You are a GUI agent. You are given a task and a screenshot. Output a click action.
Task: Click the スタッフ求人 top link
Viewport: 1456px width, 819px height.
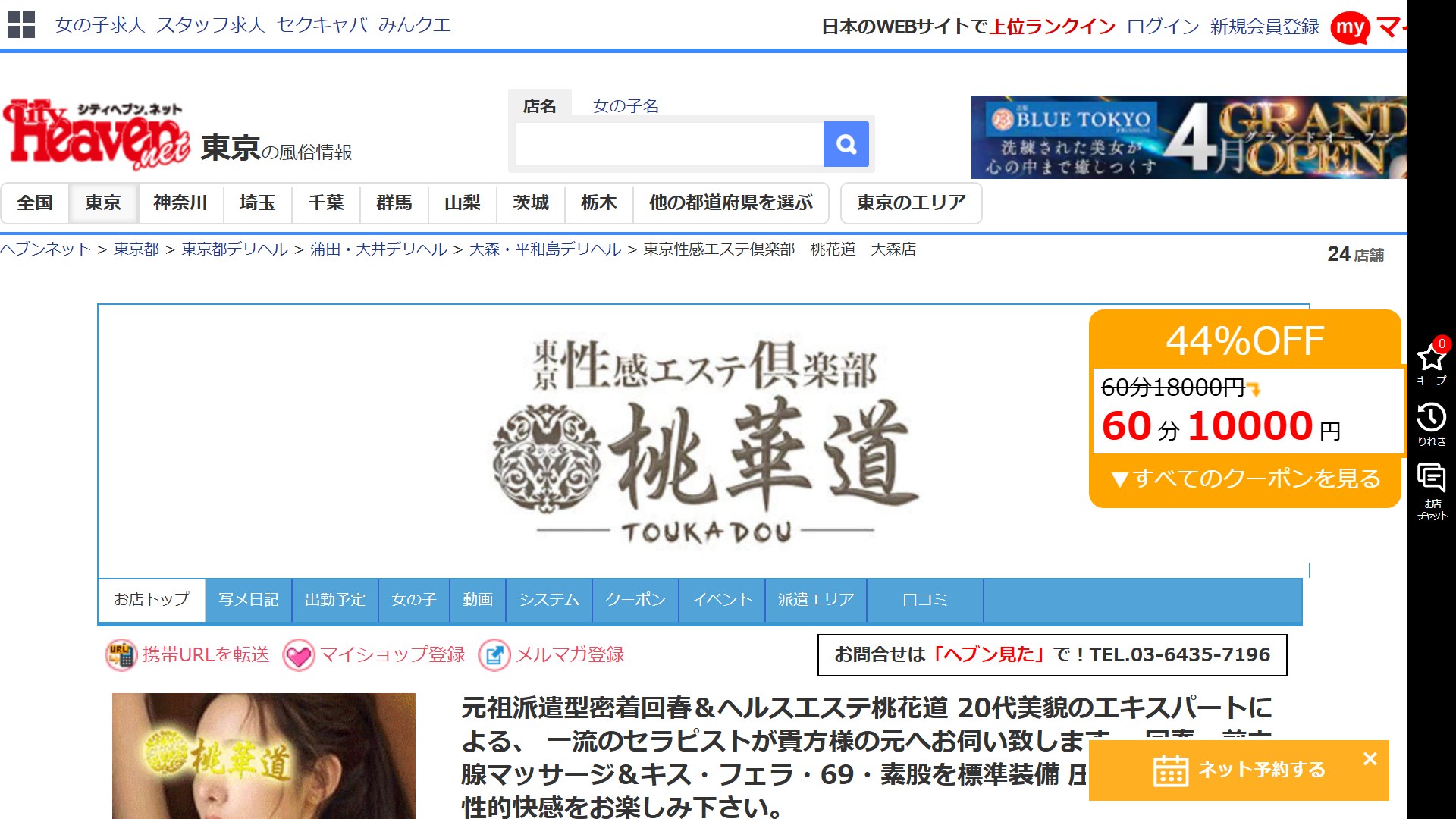(x=211, y=25)
